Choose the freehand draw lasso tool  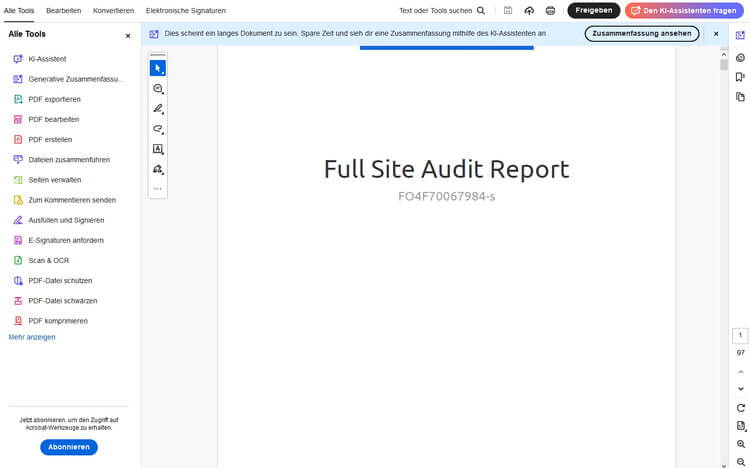click(x=158, y=129)
